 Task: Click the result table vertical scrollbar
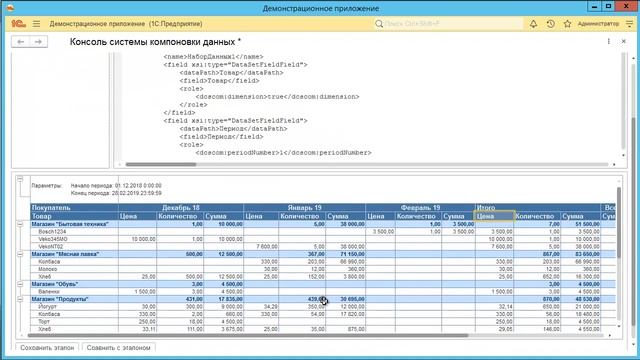618,222
